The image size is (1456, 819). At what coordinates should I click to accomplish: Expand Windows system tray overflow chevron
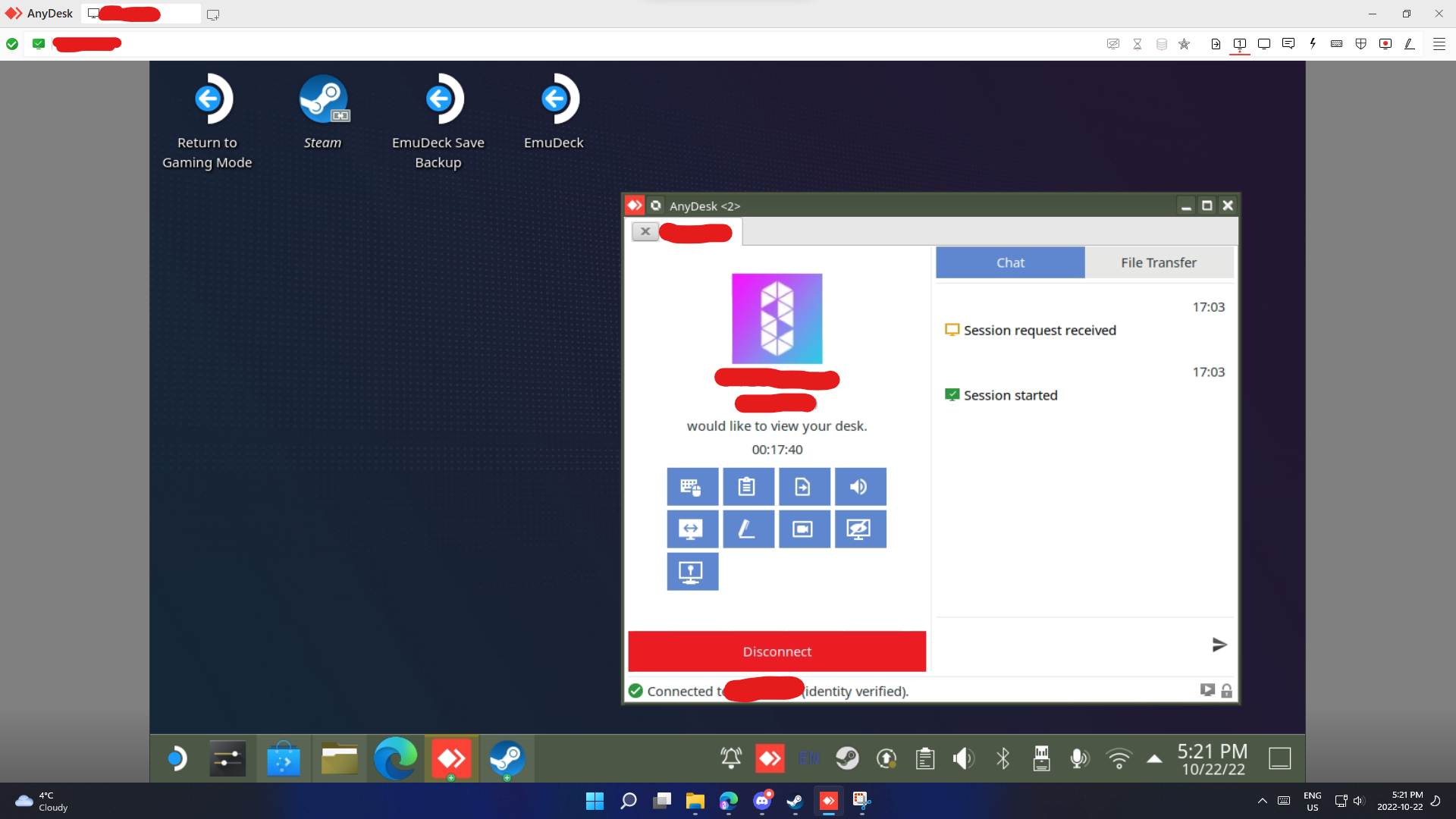1262,801
